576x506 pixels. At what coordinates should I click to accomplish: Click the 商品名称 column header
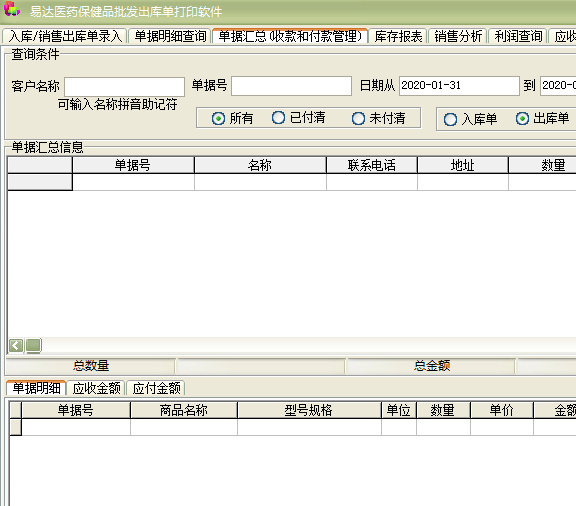[x=184, y=410]
